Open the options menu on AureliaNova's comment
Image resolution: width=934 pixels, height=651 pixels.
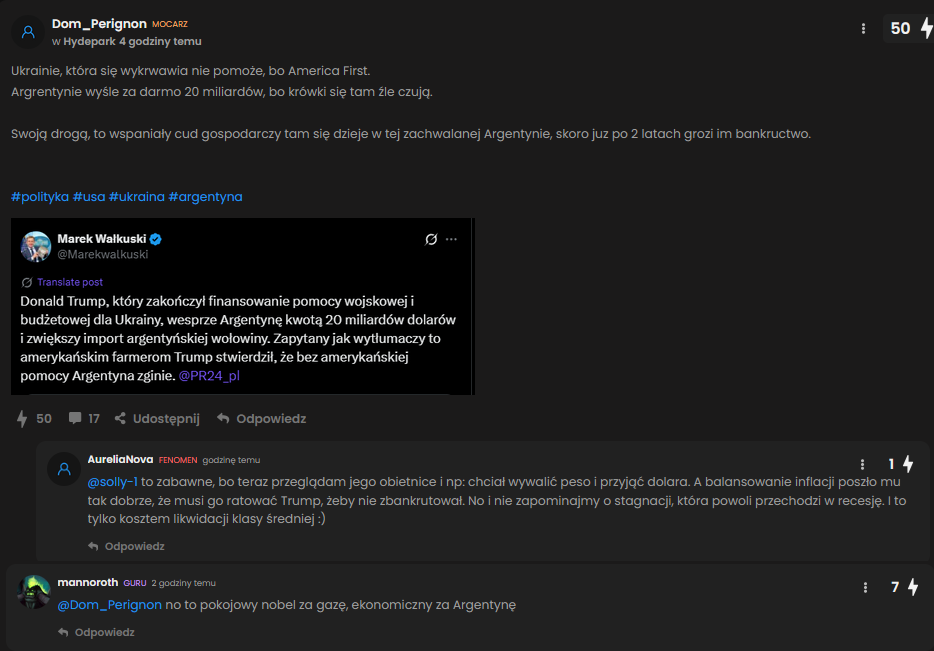863,464
